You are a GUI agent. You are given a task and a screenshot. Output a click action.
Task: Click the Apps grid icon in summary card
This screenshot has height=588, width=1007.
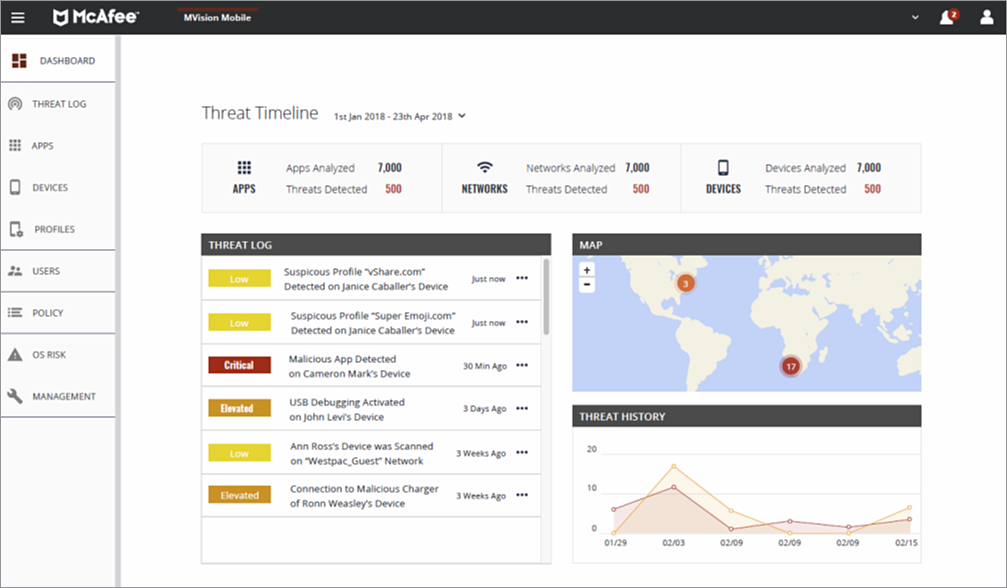(x=244, y=168)
